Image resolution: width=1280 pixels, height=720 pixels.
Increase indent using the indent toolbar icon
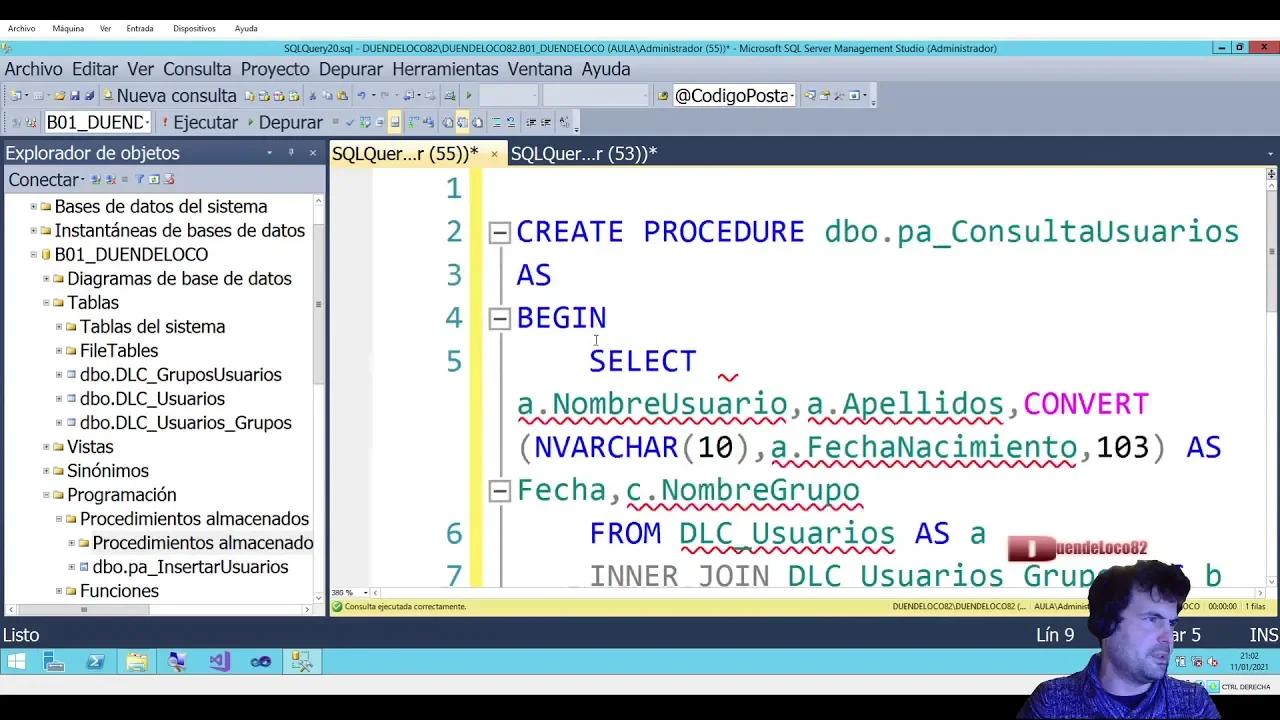(x=545, y=122)
